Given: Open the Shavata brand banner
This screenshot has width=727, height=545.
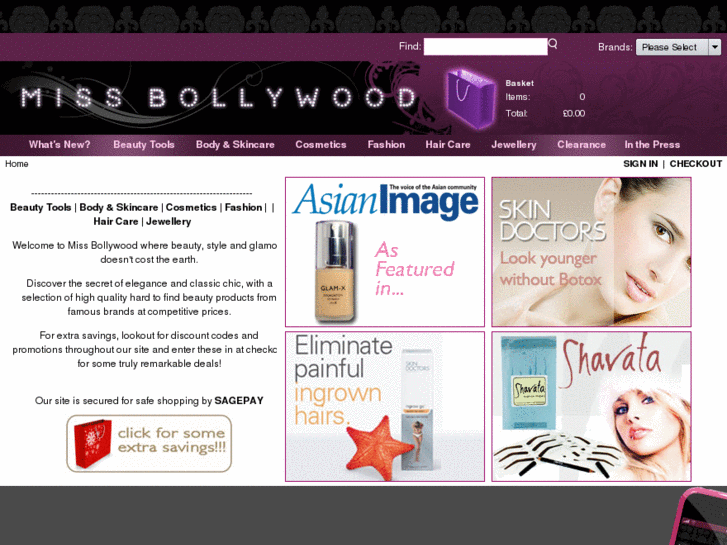Looking at the screenshot, I should click(591, 406).
